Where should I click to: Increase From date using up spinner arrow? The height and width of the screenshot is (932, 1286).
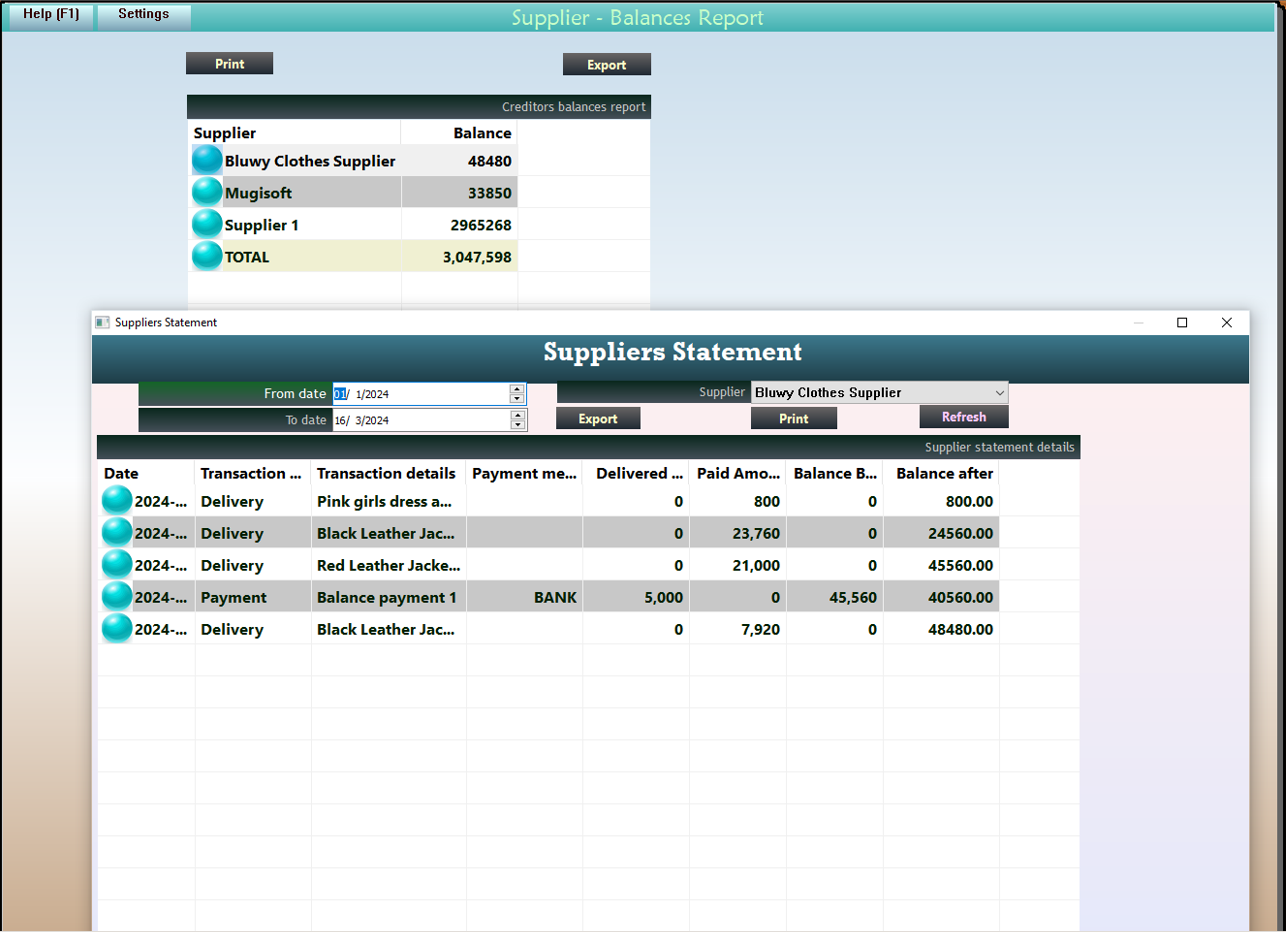tap(517, 389)
